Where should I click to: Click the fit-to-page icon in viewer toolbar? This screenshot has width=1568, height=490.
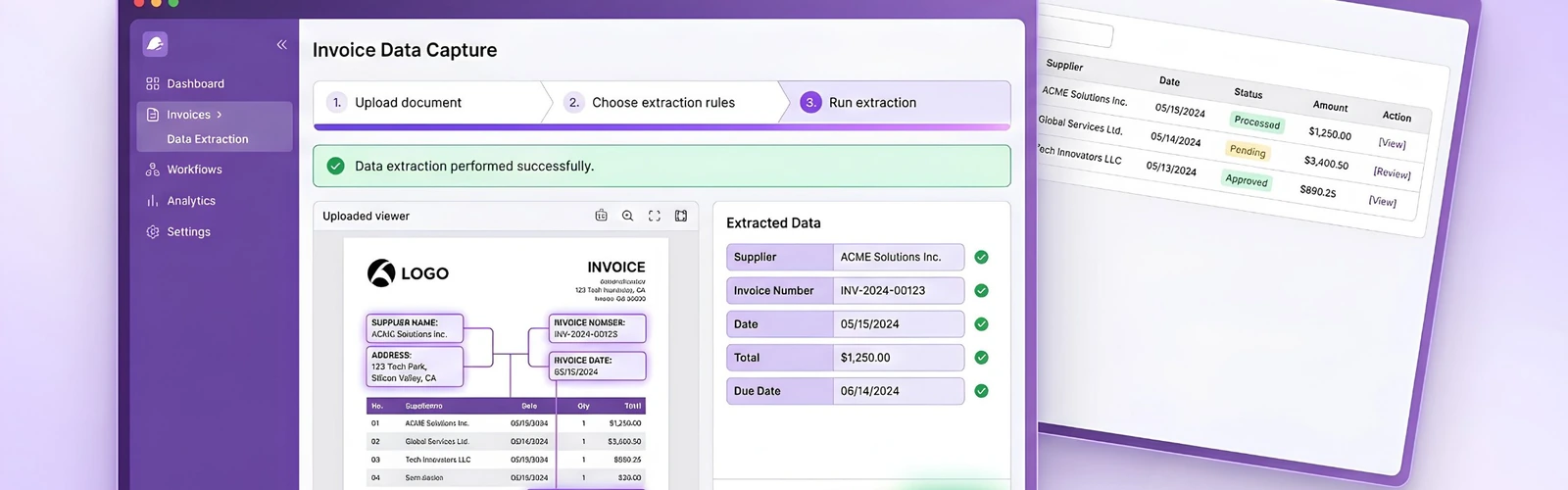[x=681, y=216]
